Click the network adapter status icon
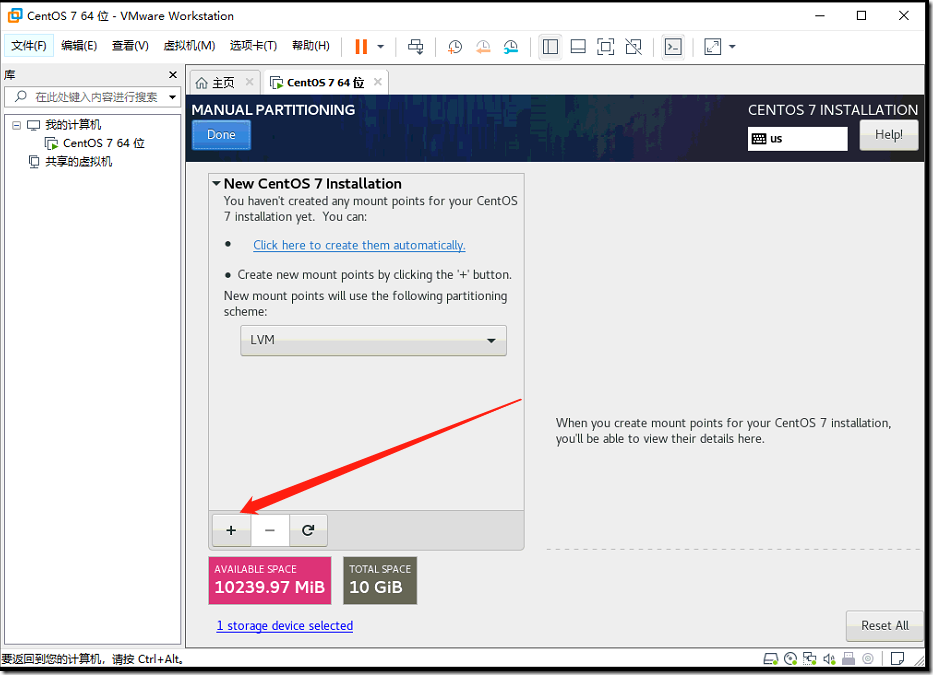Viewport: 933px width, 675px height. [809, 658]
